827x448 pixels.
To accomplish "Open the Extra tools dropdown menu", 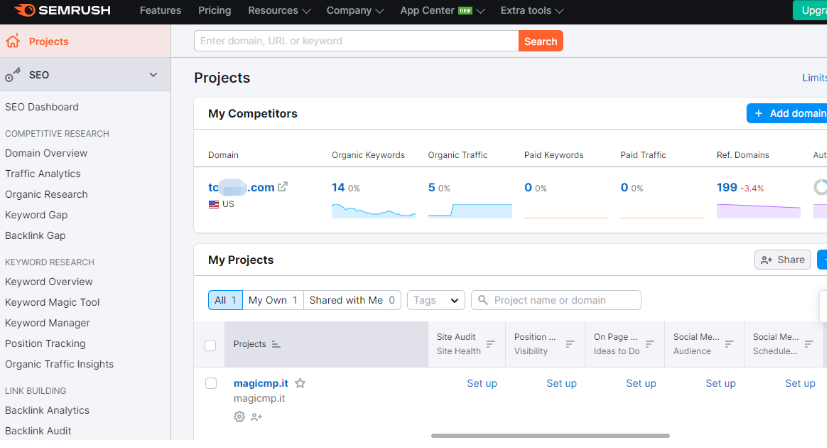I will 532,11.
